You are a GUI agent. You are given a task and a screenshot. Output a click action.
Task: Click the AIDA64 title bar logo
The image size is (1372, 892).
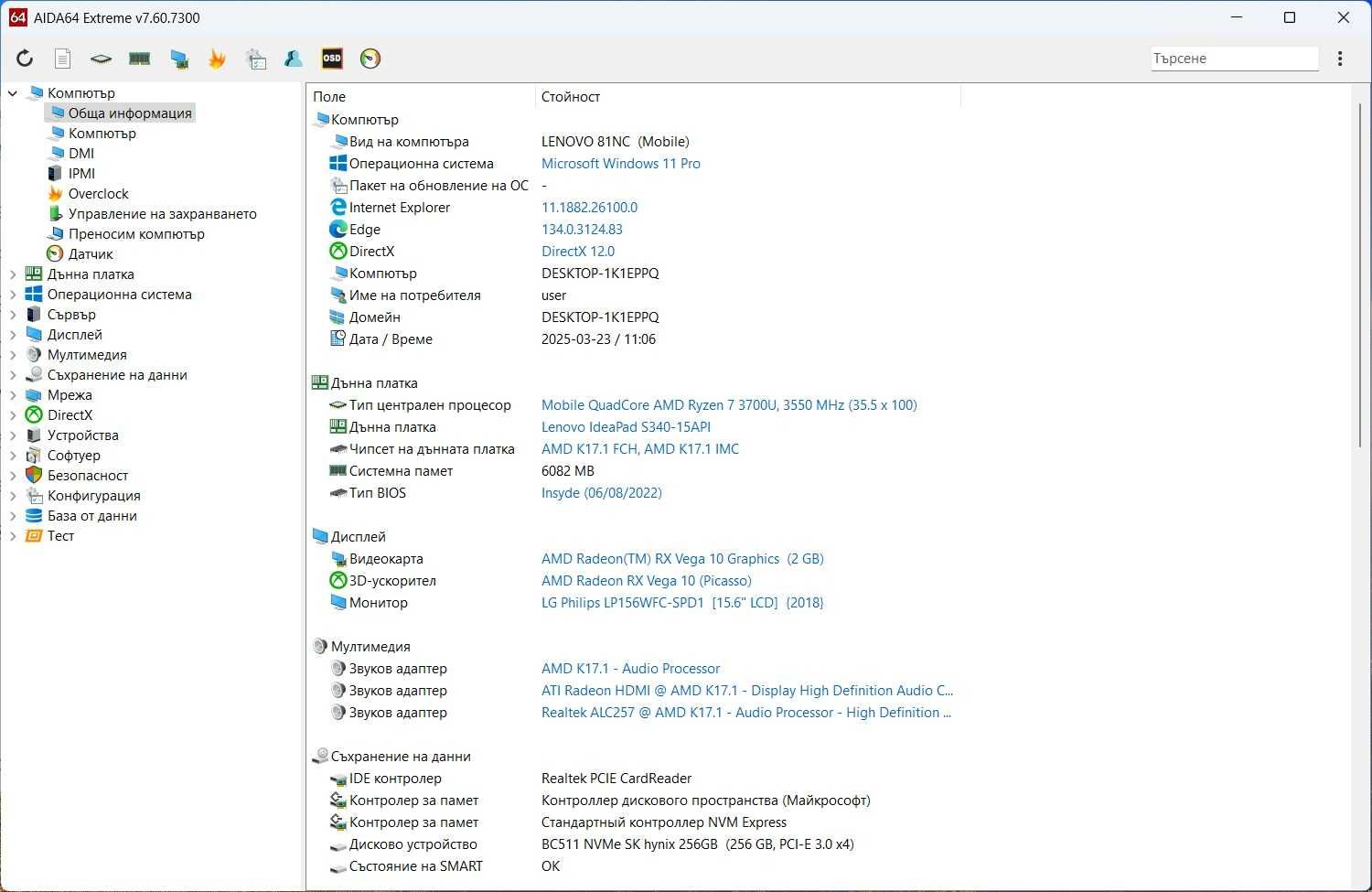point(17,17)
